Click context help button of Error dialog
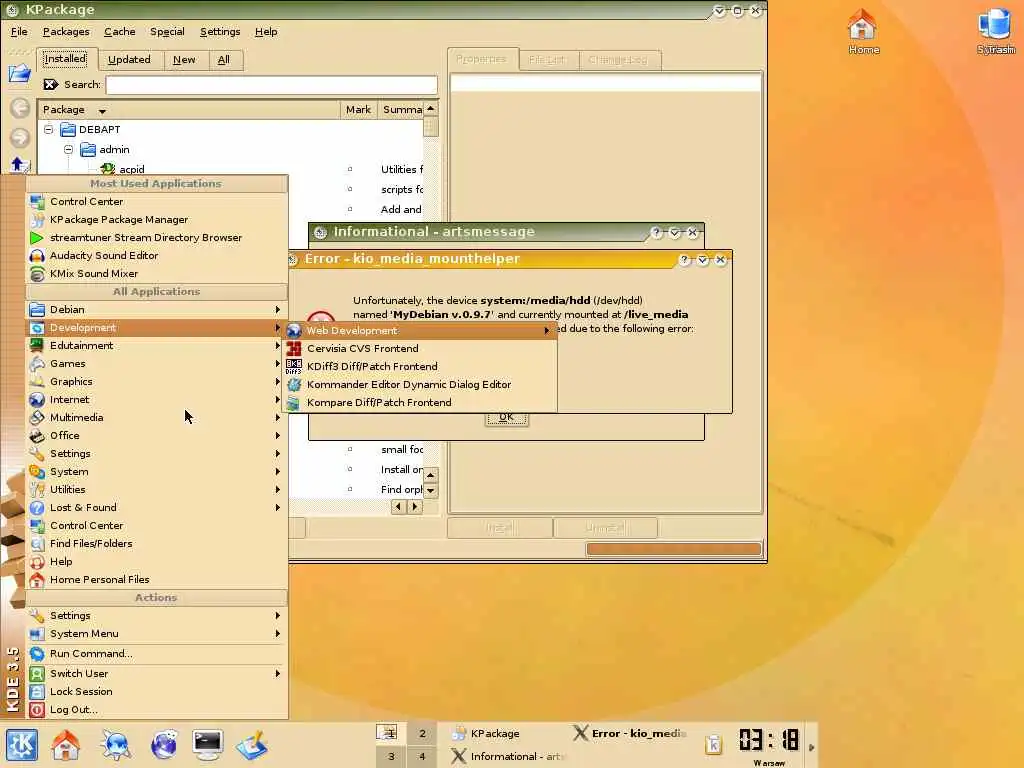1024x768 pixels. click(x=684, y=260)
